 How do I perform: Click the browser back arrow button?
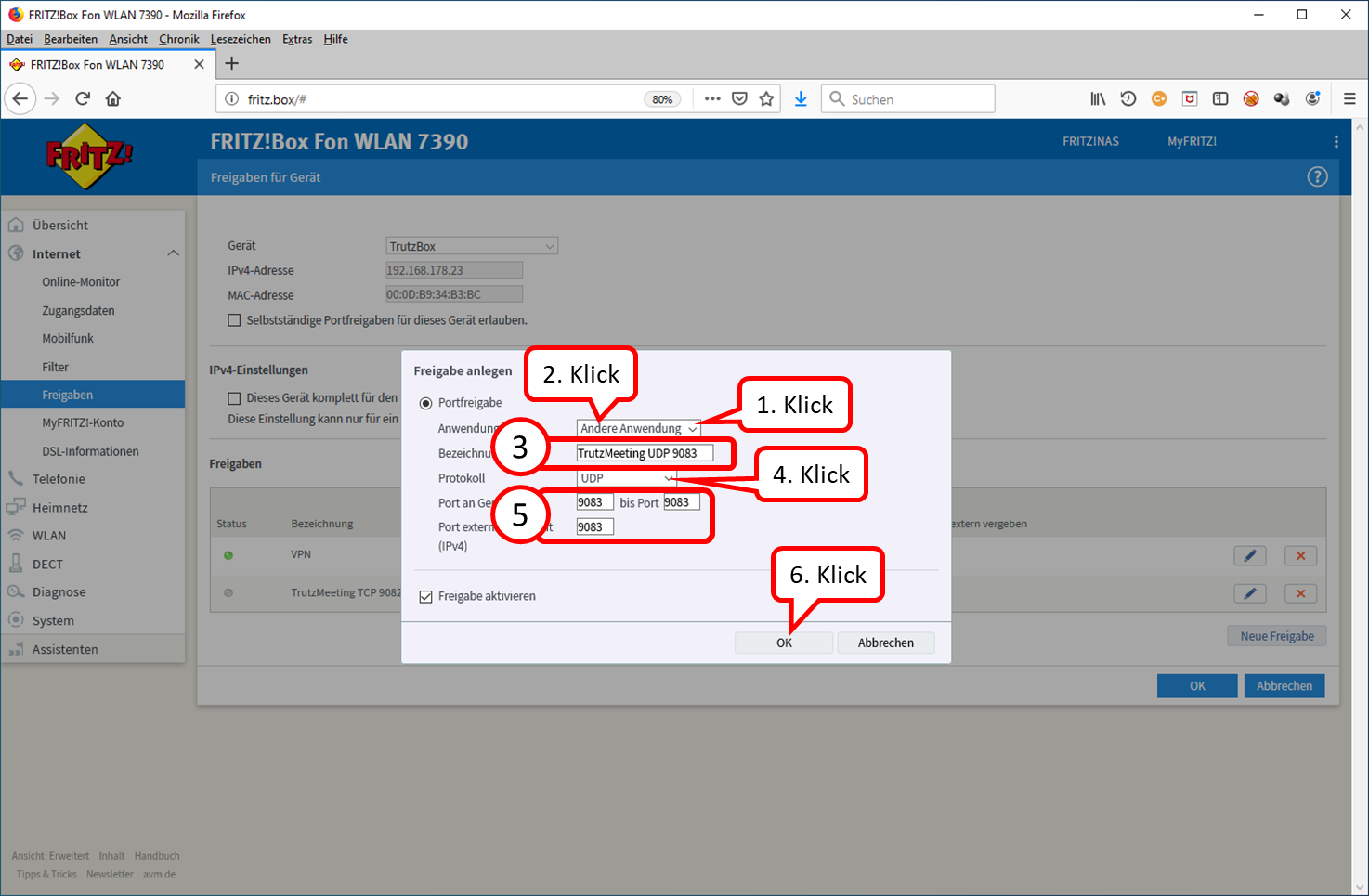click(x=20, y=98)
